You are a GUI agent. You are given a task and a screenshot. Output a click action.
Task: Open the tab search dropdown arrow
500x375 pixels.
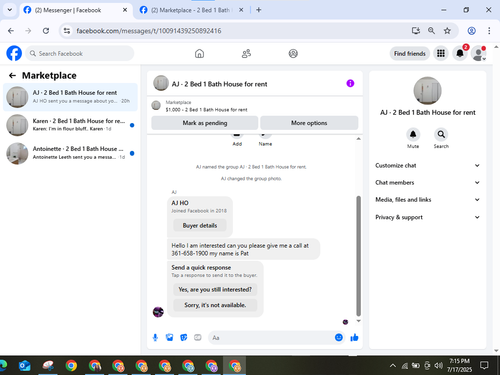click(x=10, y=10)
